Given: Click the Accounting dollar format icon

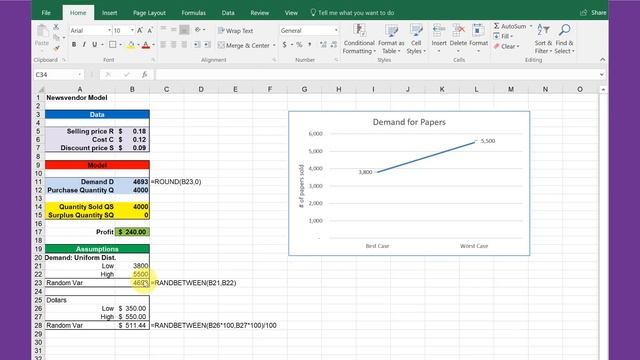Looking at the screenshot, I should point(284,45).
